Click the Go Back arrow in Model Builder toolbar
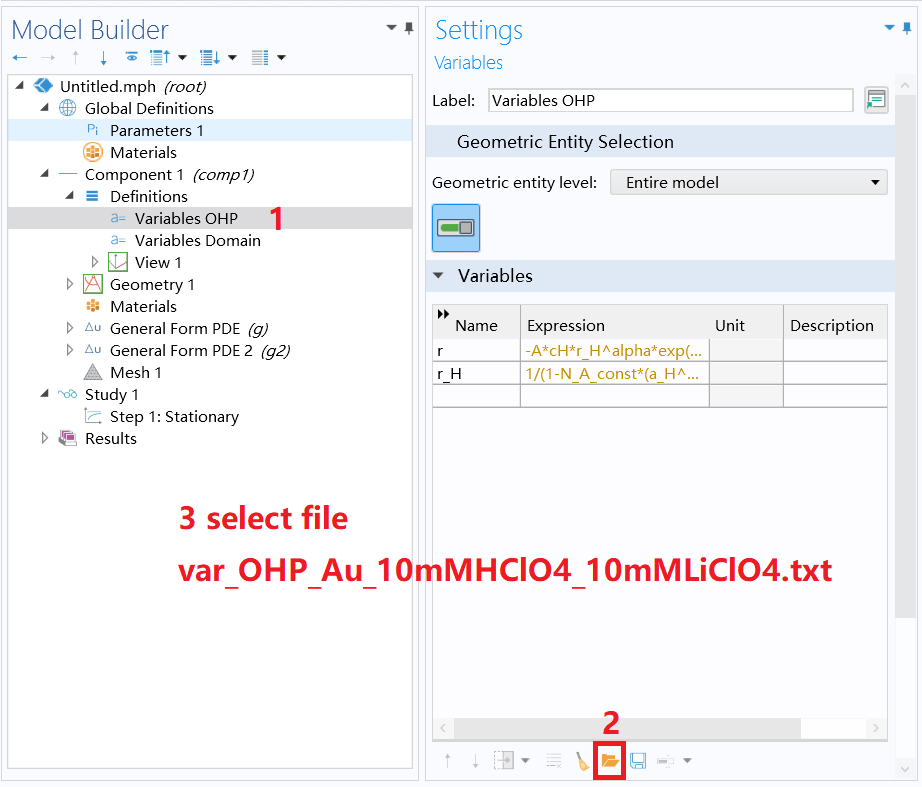This screenshot has width=922, height=787. tap(19, 57)
